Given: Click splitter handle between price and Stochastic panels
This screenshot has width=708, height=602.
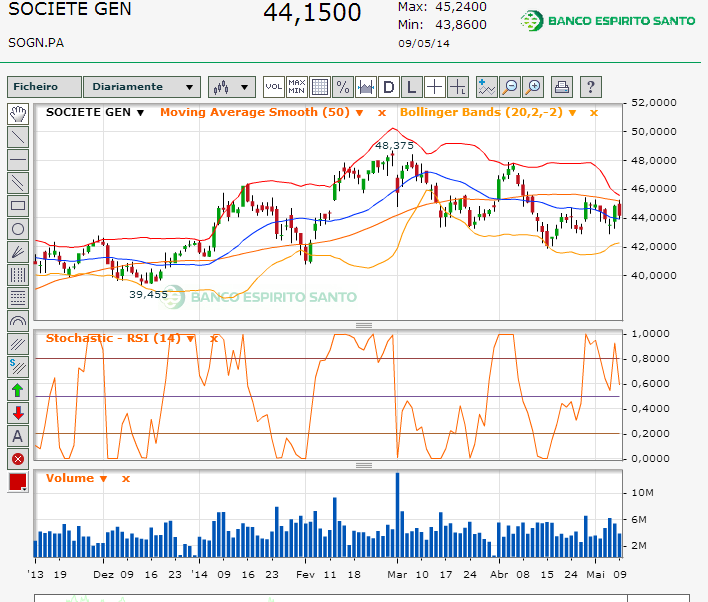Looking at the screenshot, I should click(x=364, y=325).
